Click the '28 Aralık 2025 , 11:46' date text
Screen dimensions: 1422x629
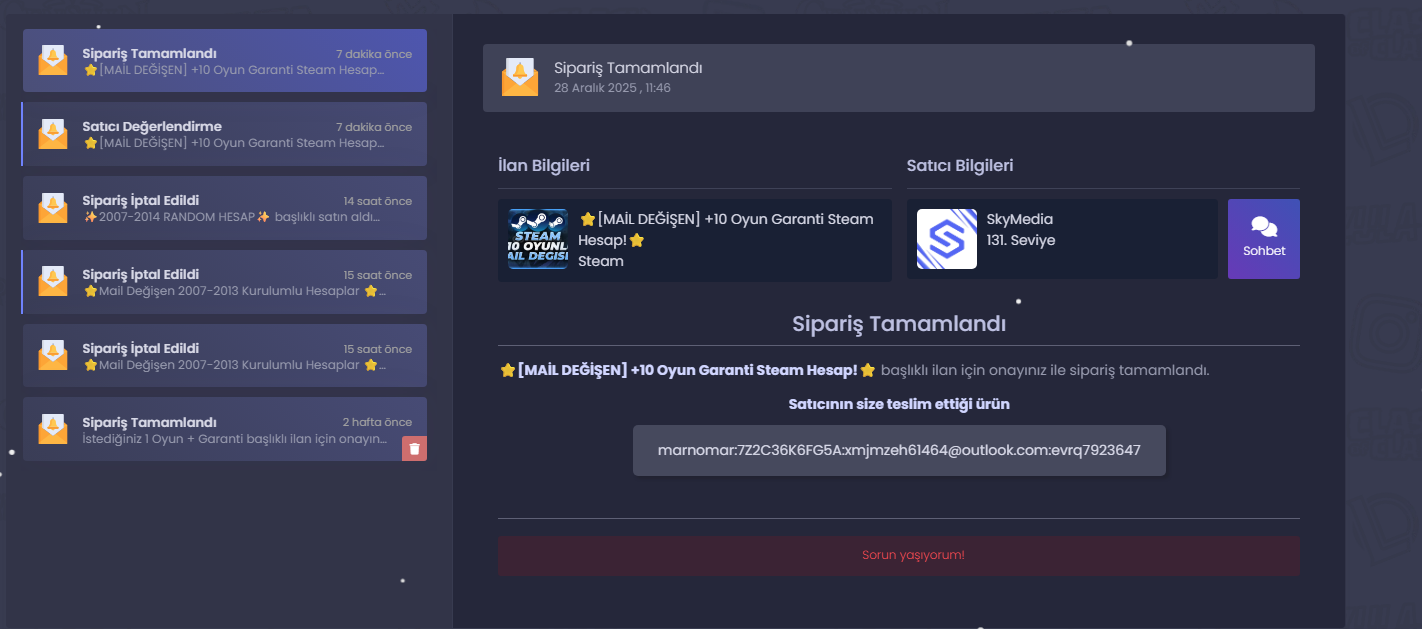pos(612,88)
